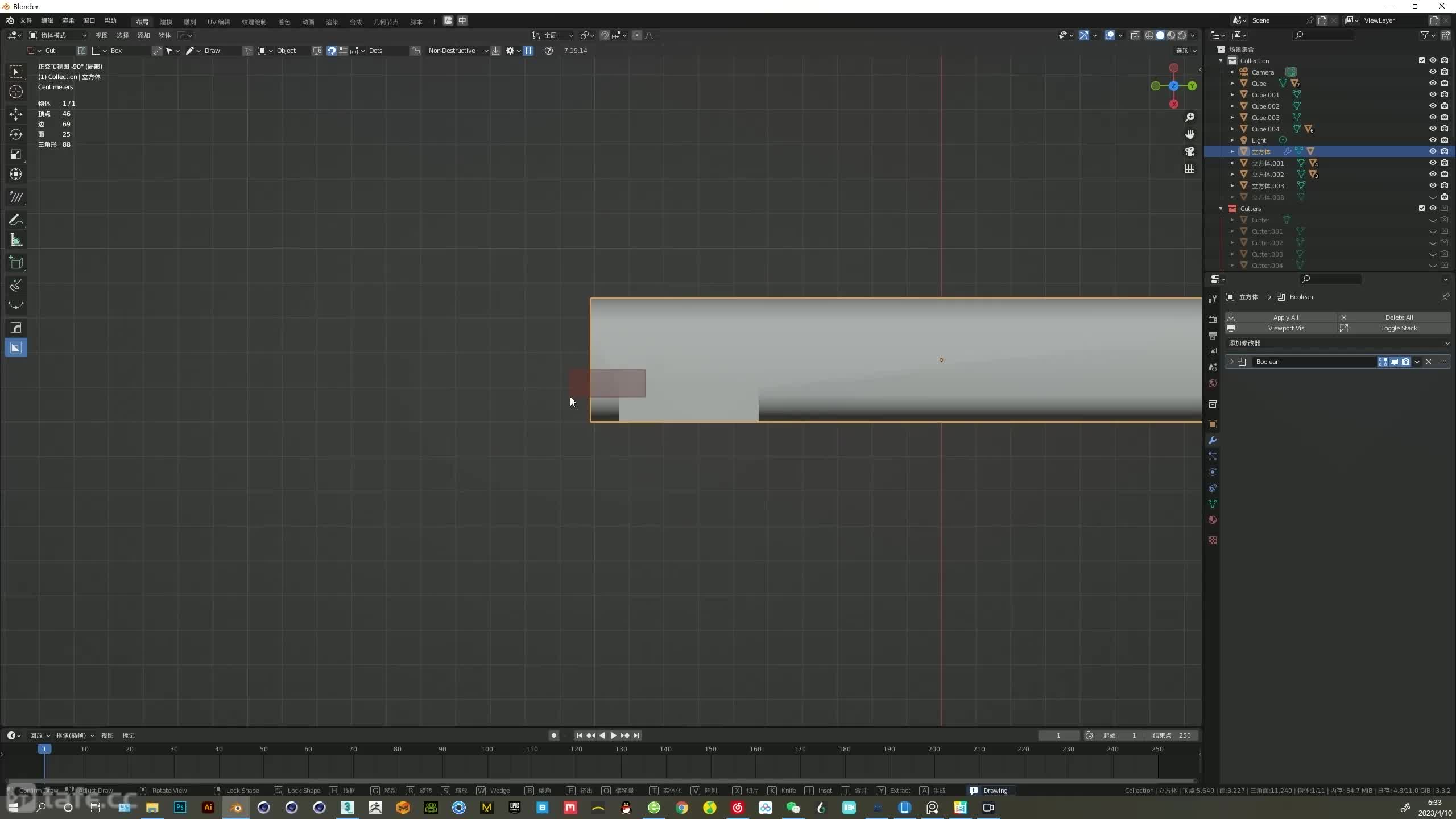The height and width of the screenshot is (819, 1456).
Task: Select the Transform tool
Action: tap(16, 174)
